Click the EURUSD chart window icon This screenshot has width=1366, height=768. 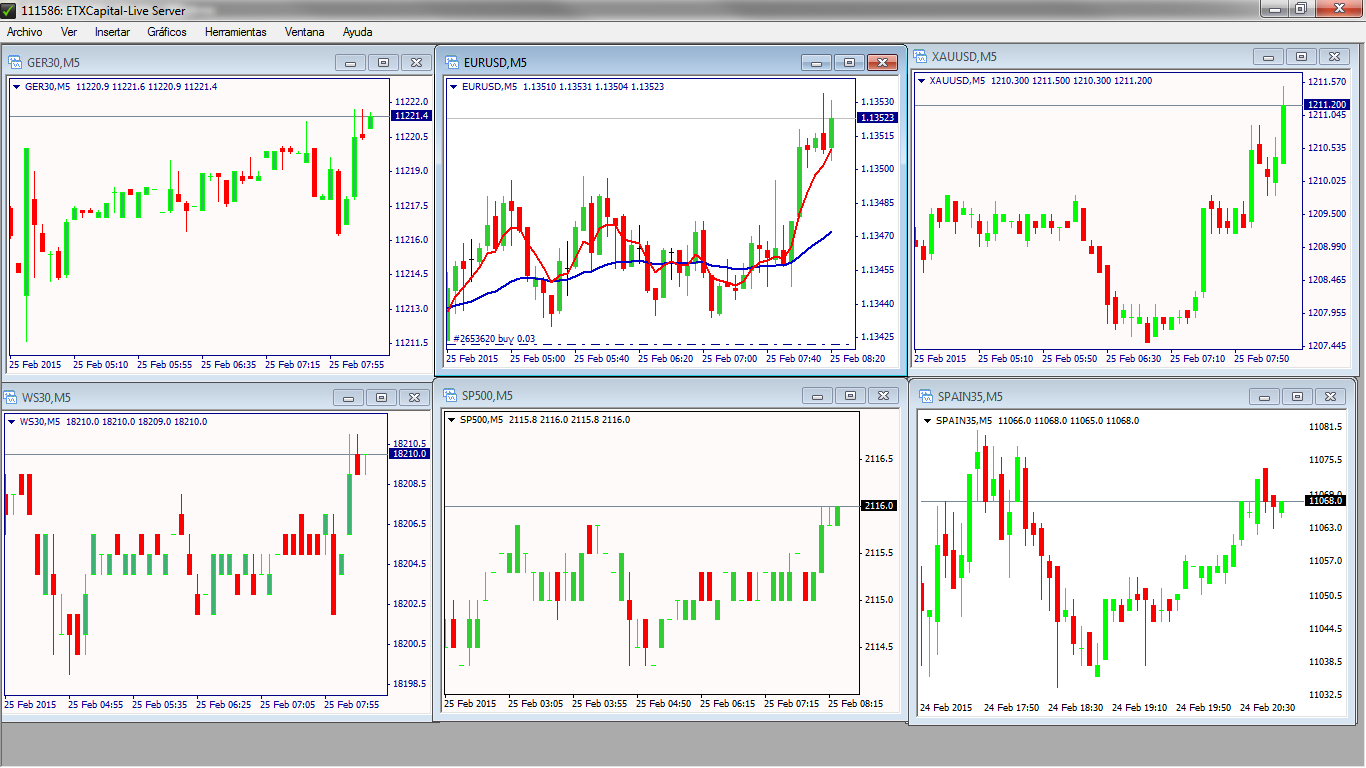coord(450,62)
